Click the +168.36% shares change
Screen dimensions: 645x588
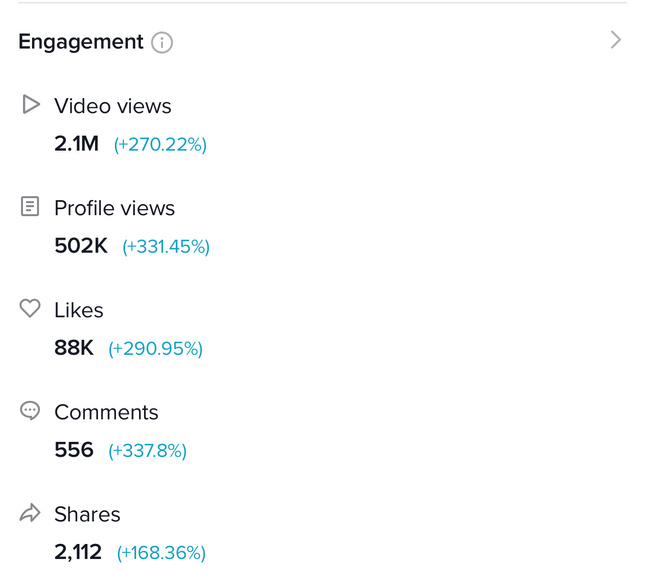tap(161, 553)
